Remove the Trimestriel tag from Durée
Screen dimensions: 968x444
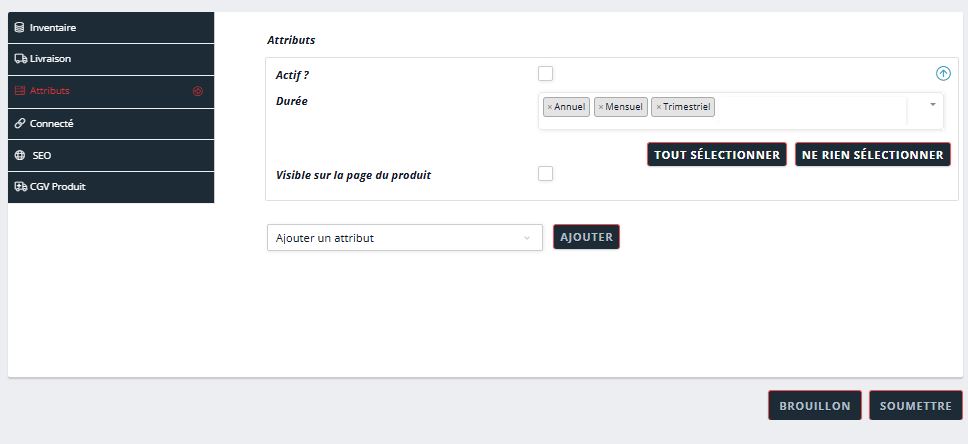coord(658,107)
